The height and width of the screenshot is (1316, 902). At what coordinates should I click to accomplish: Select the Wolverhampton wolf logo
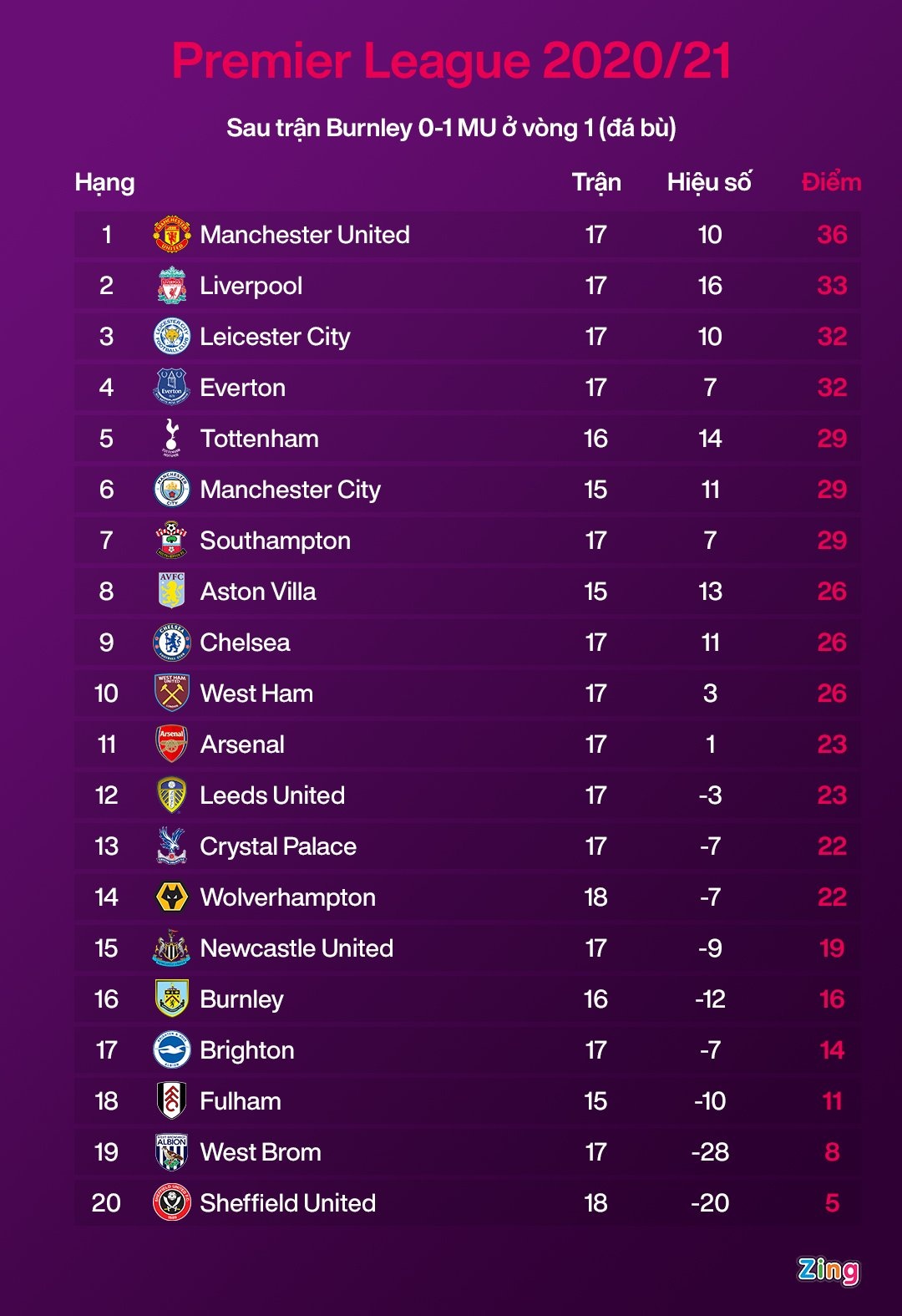pyautogui.click(x=172, y=897)
